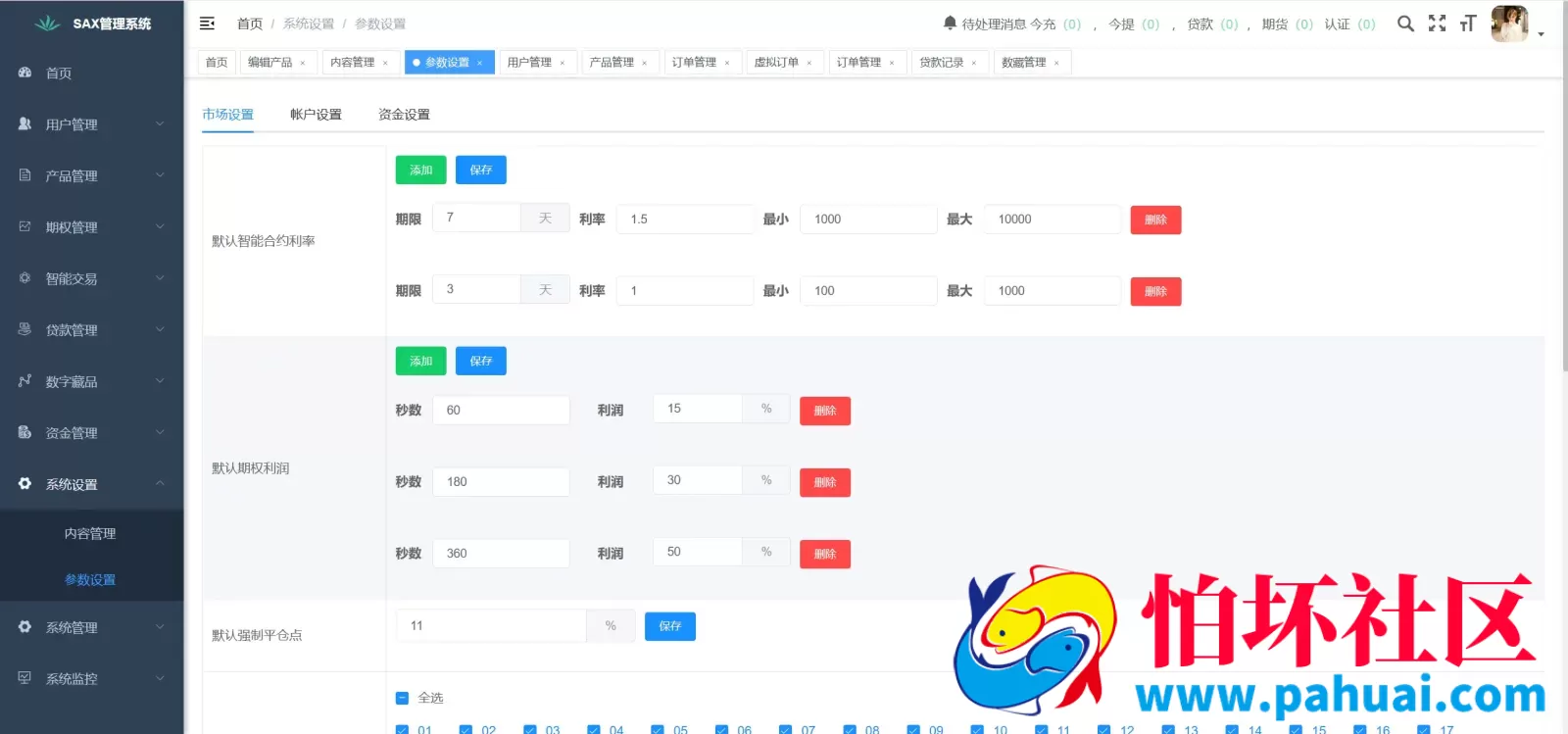Expand the 贷款管理 sidebar menu
This screenshot has height=734, width=1568.
[92, 330]
